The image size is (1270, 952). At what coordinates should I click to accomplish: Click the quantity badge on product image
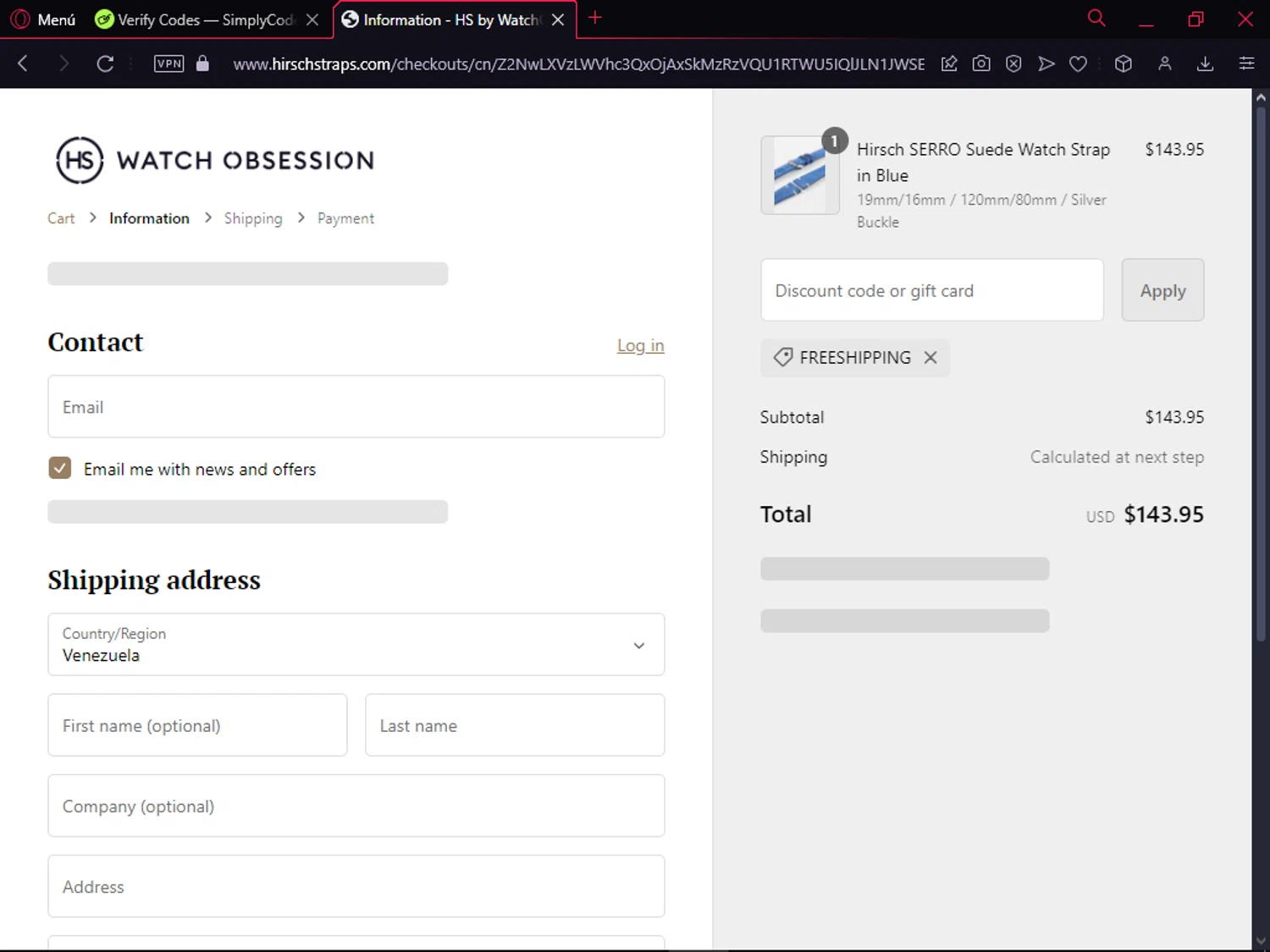(x=835, y=140)
